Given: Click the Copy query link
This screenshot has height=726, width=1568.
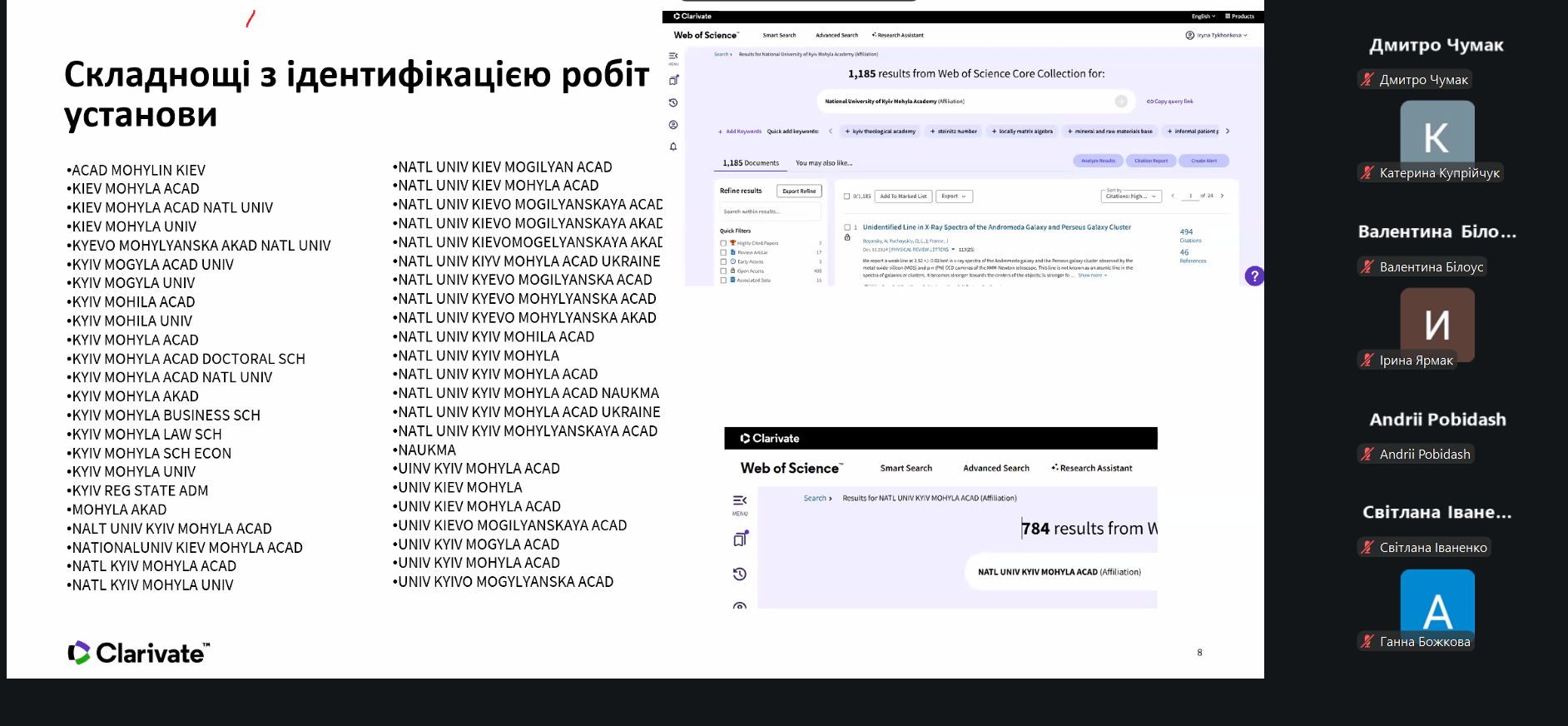Looking at the screenshot, I should coord(1170,102).
